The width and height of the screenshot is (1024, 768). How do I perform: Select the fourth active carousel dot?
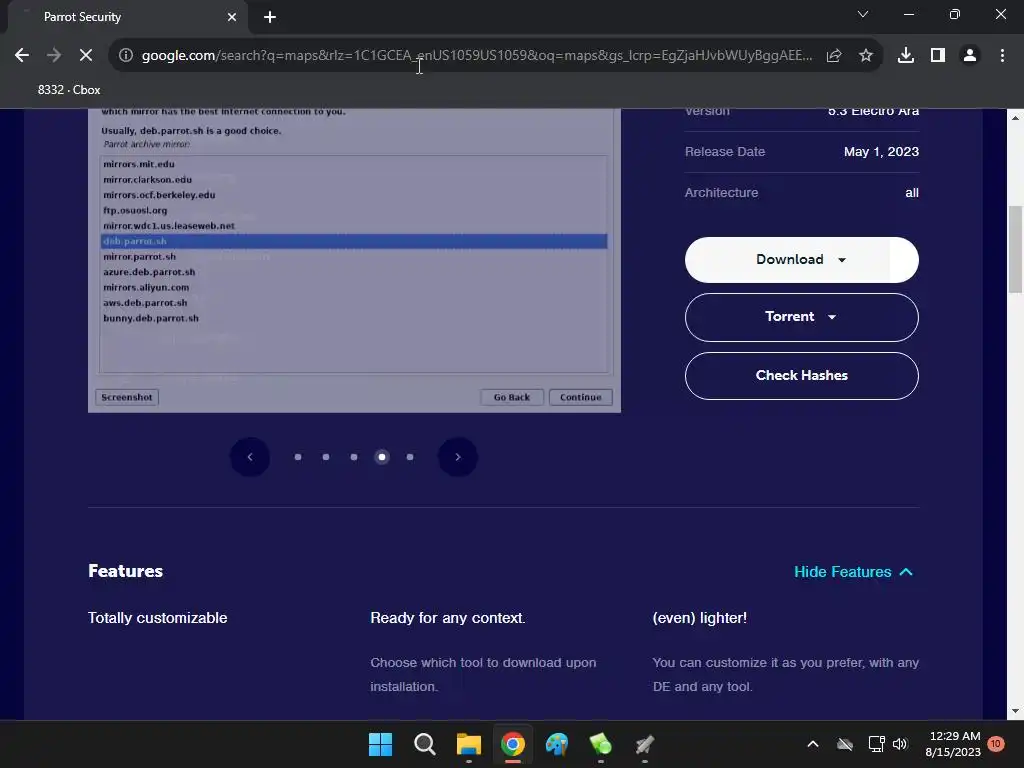(382, 457)
